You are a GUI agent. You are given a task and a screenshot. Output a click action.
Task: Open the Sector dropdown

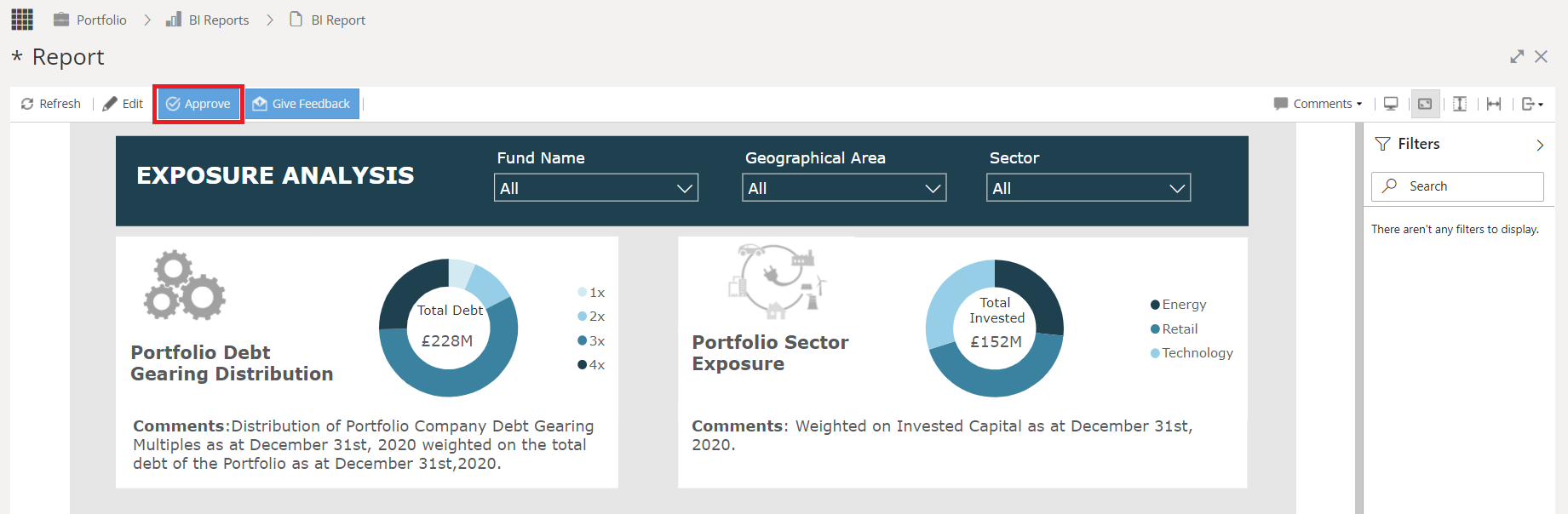click(x=1088, y=188)
